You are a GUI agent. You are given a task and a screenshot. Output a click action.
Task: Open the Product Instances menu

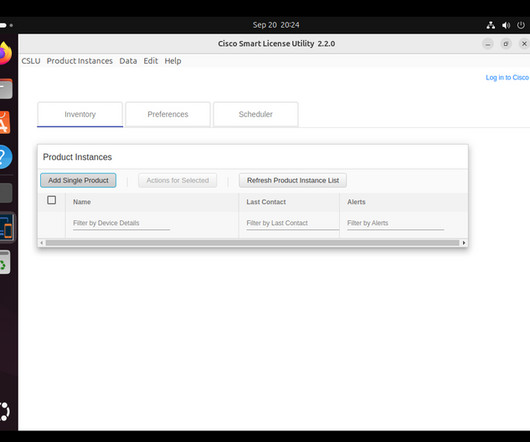[x=80, y=61]
